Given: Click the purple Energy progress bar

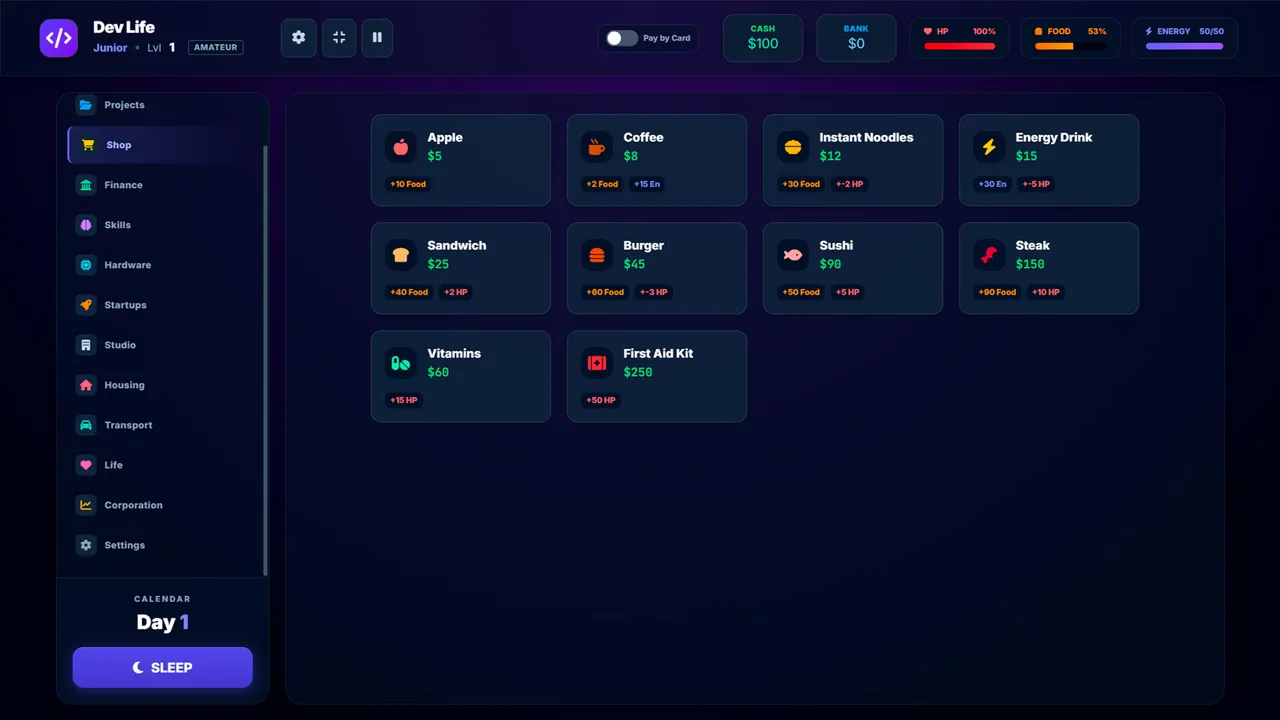Looking at the screenshot, I should tap(1185, 46).
